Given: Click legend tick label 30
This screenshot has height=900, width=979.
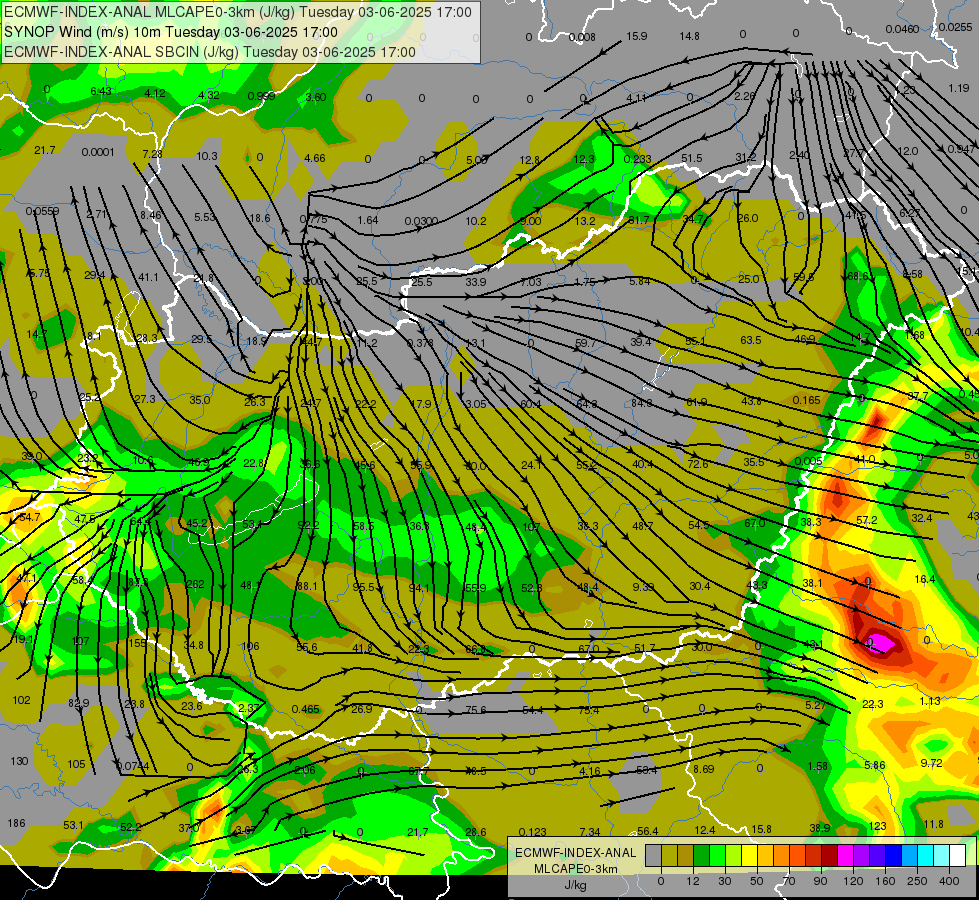Looking at the screenshot, I should coord(724,881).
